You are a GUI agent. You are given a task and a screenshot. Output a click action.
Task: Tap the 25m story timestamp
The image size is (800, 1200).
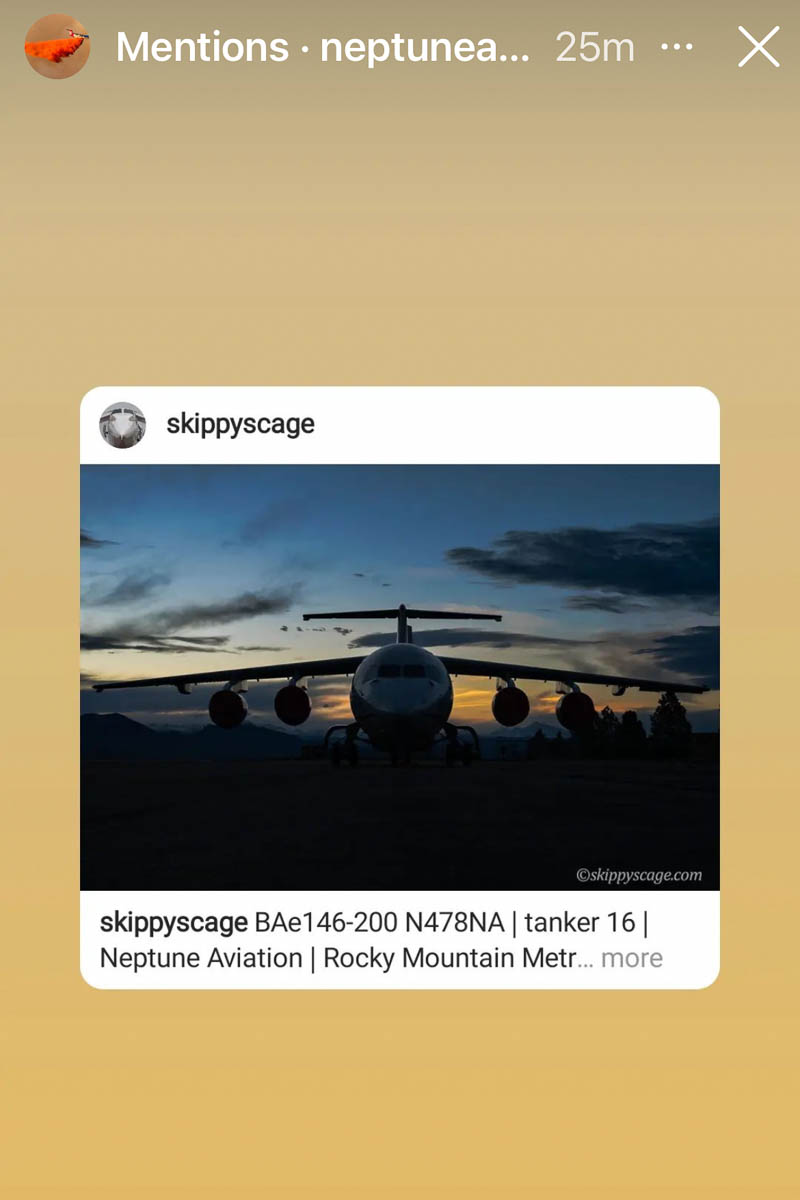pyautogui.click(x=595, y=47)
